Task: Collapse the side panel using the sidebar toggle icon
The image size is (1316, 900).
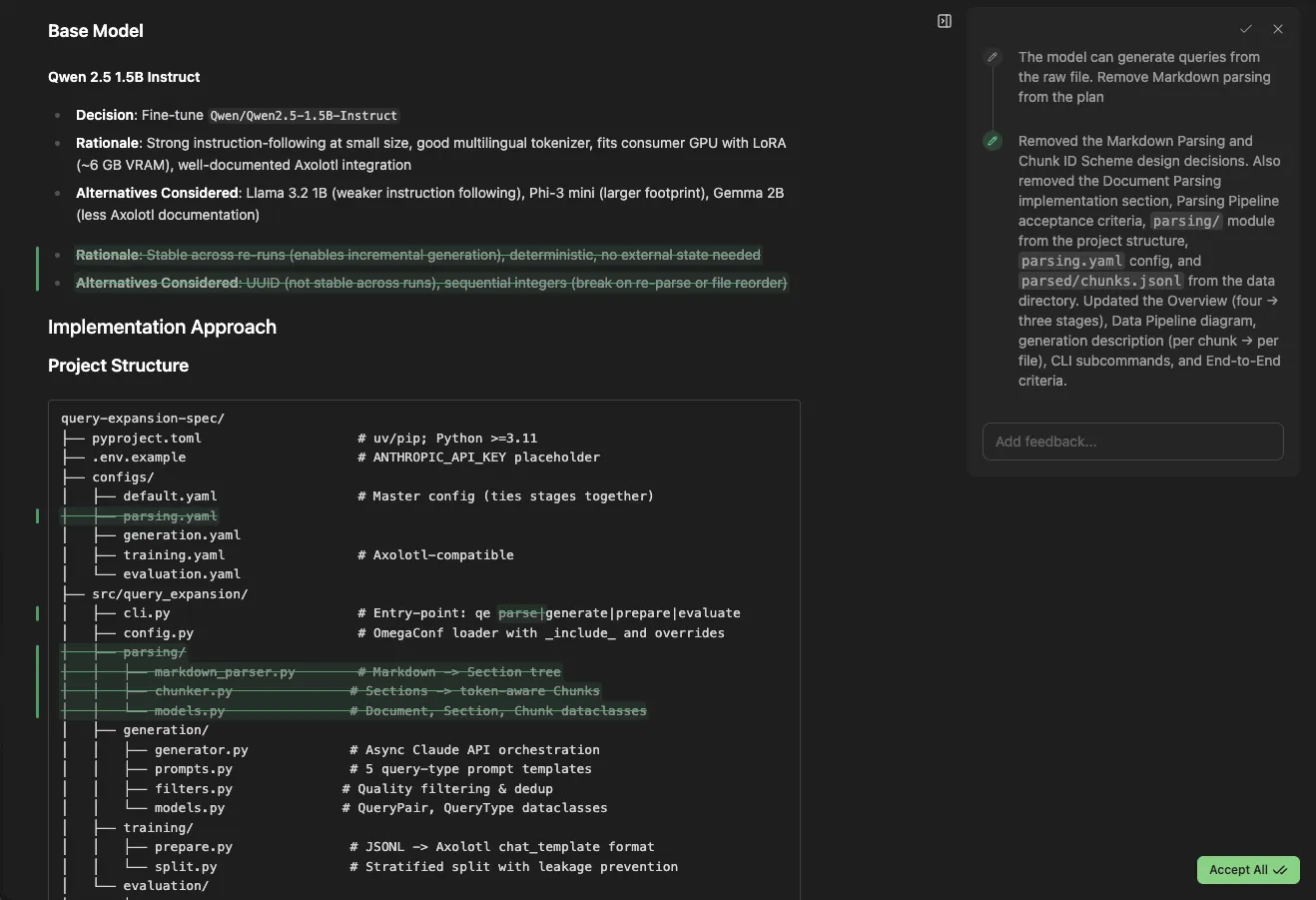Action: (x=945, y=21)
